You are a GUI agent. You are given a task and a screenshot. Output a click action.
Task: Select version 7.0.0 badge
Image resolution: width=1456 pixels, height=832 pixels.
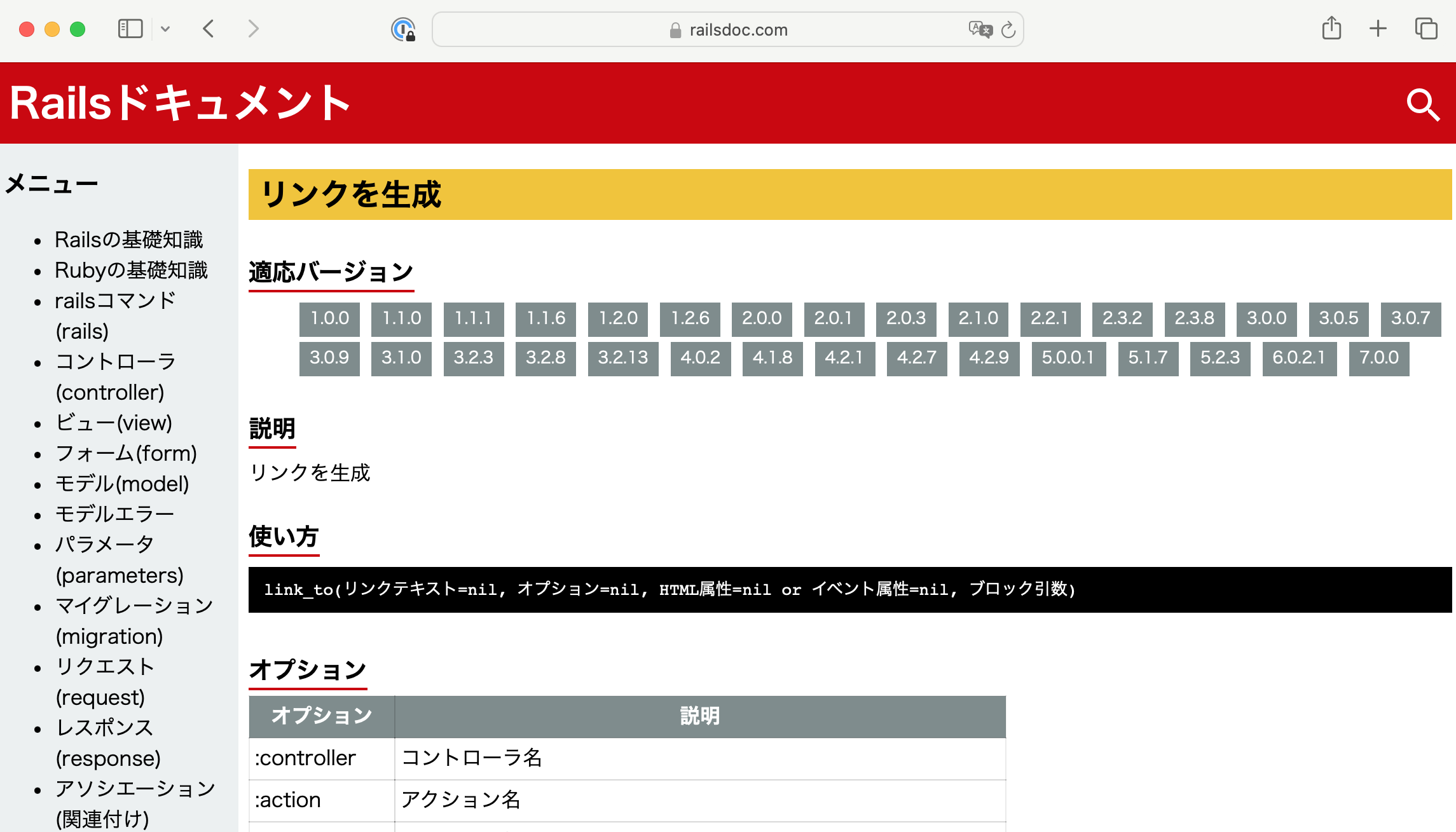click(x=1378, y=358)
